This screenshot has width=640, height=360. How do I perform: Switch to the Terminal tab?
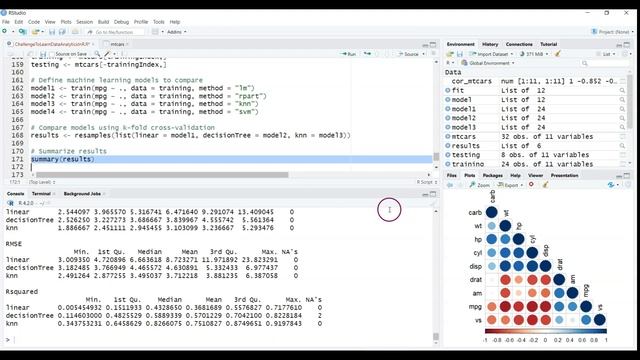[41, 193]
